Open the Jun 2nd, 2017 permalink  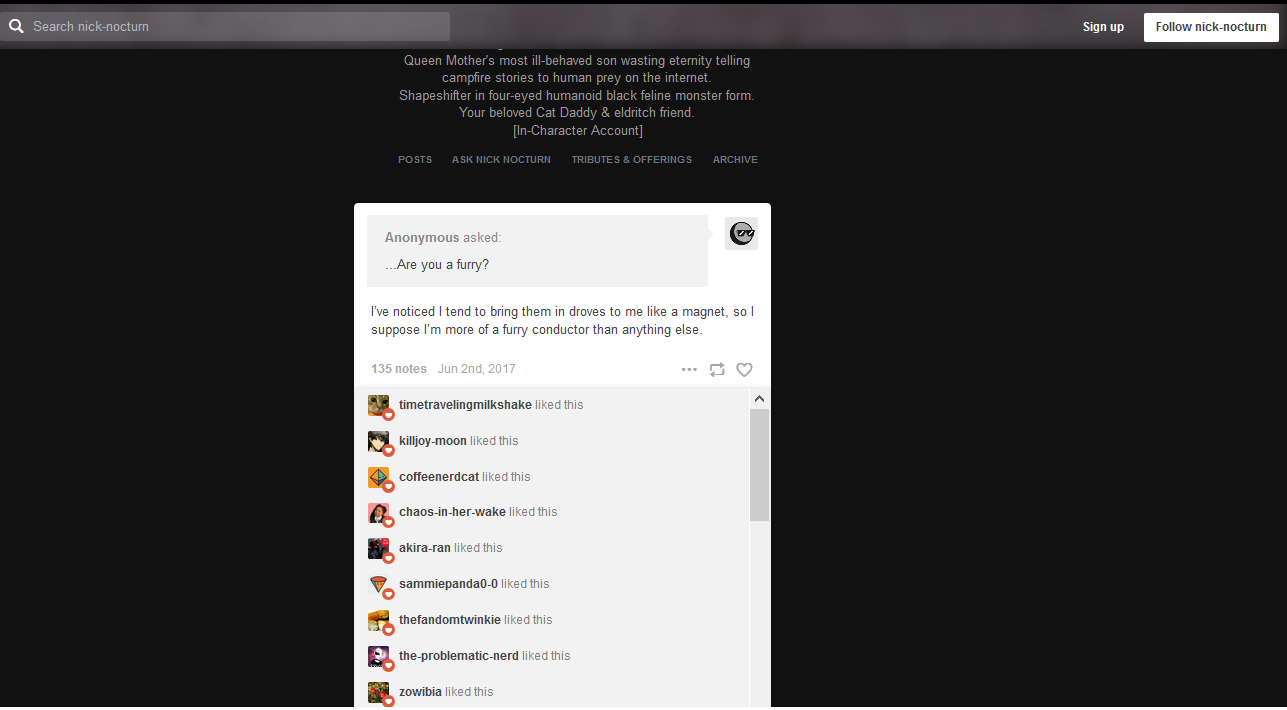click(x=477, y=369)
